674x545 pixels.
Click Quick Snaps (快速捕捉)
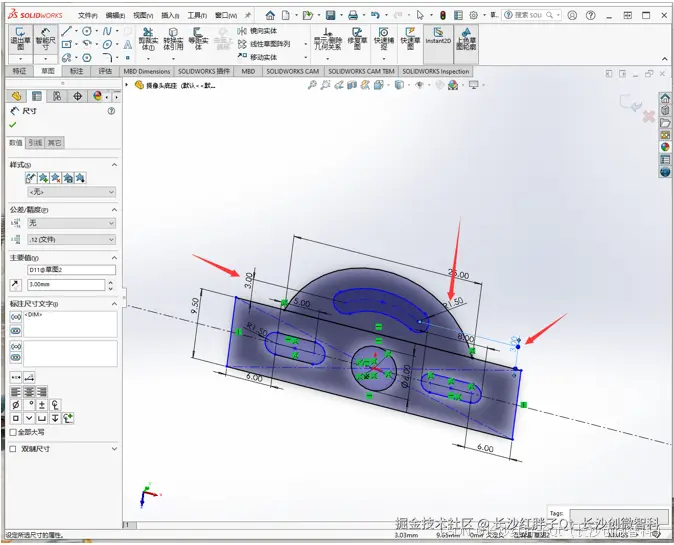click(384, 39)
